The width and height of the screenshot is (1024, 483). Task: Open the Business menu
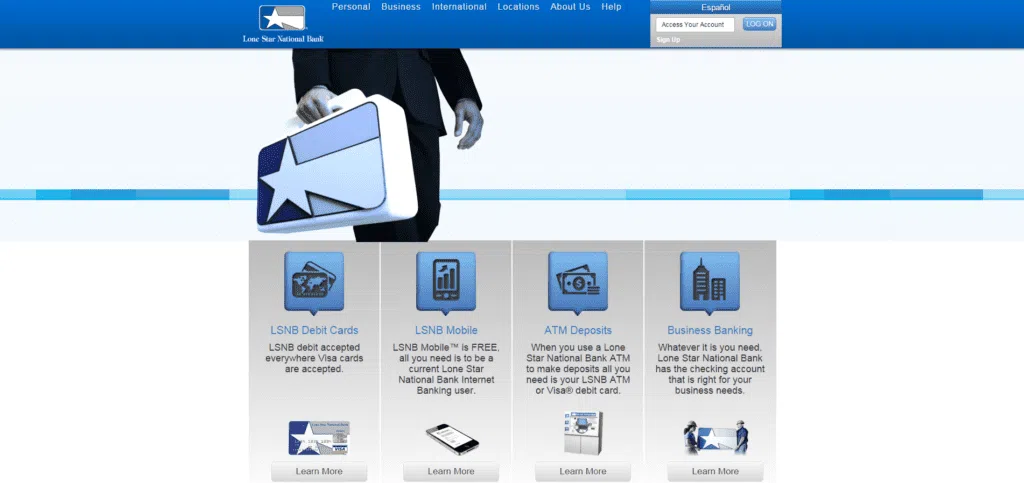pyautogui.click(x=401, y=7)
